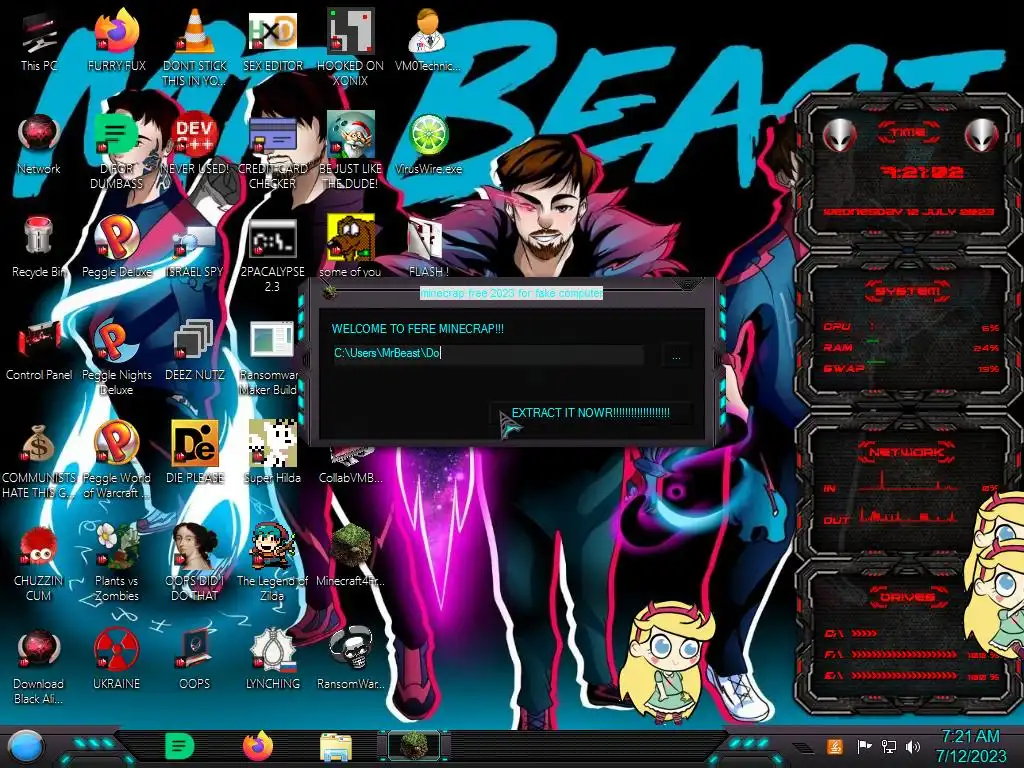This screenshot has width=1024, height=768.
Task: Open the VM0Technic desktop icon
Action: click(428, 41)
